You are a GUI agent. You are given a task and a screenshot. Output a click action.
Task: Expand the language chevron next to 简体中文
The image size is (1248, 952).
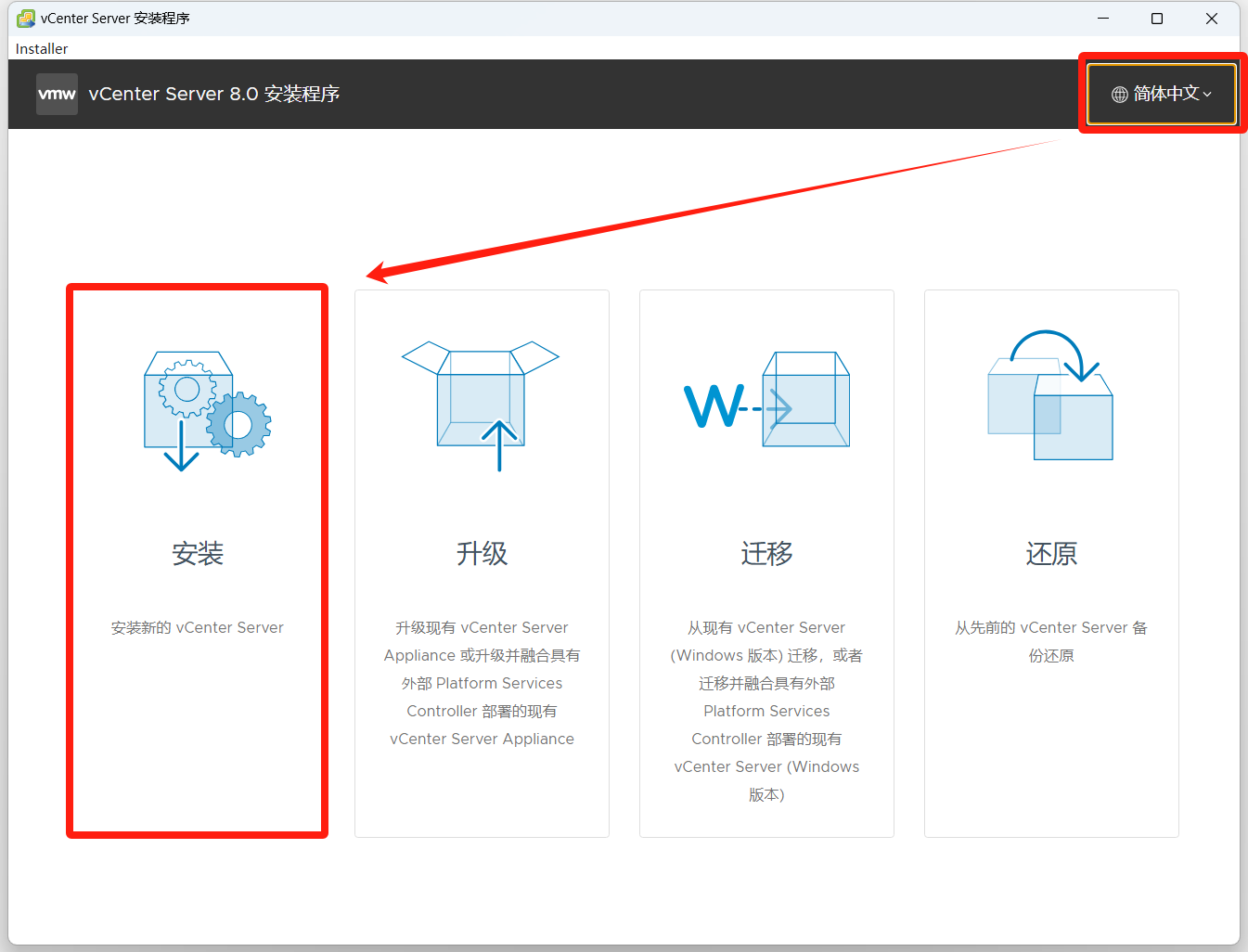pos(1207,95)
